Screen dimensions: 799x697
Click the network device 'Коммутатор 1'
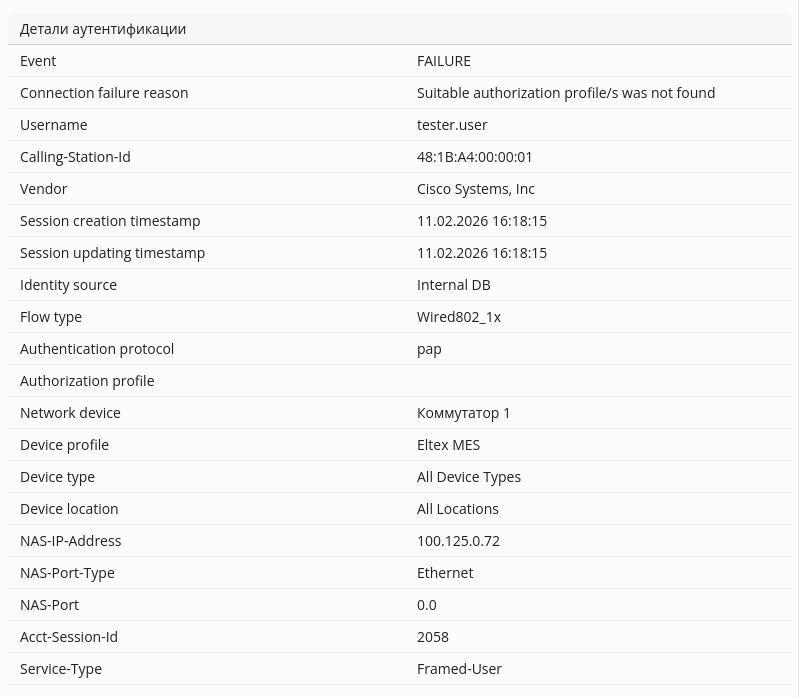[x=463, y=413]
